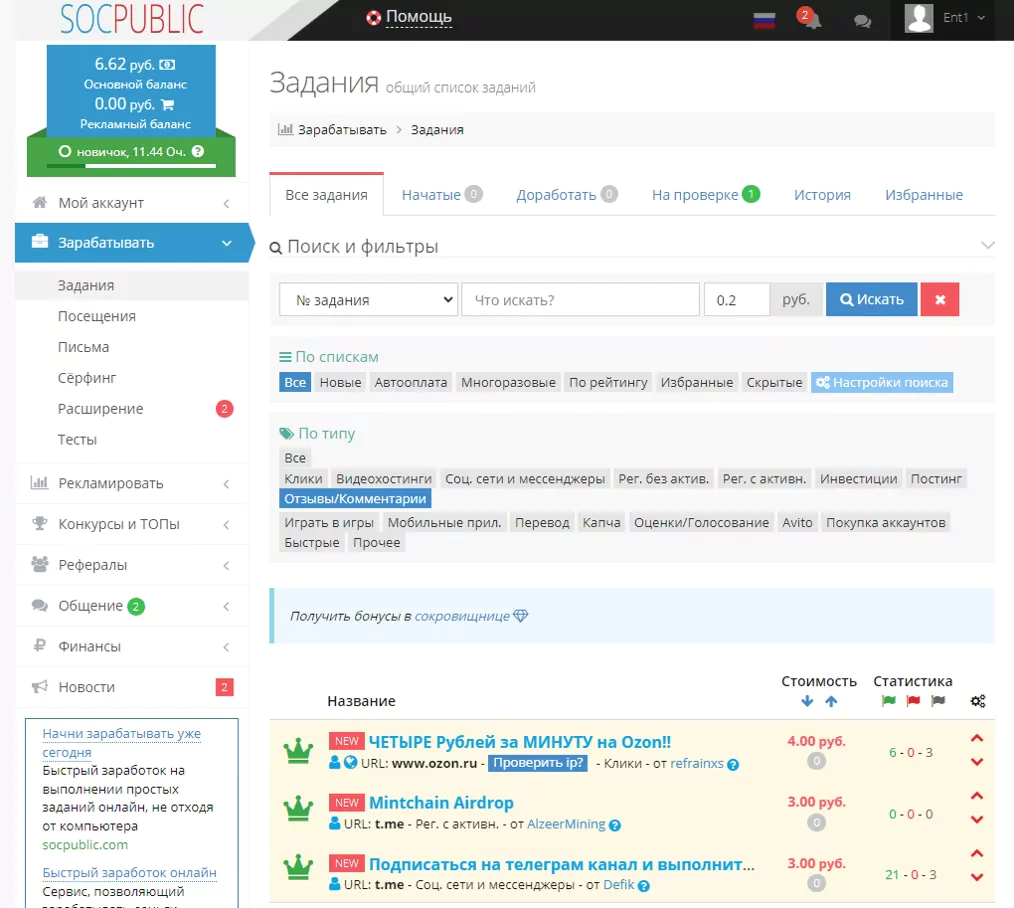This screenshot has width=1014, height=908.
Task: Sort cost ascending with up arrow
Action: (x=831, y=701)
